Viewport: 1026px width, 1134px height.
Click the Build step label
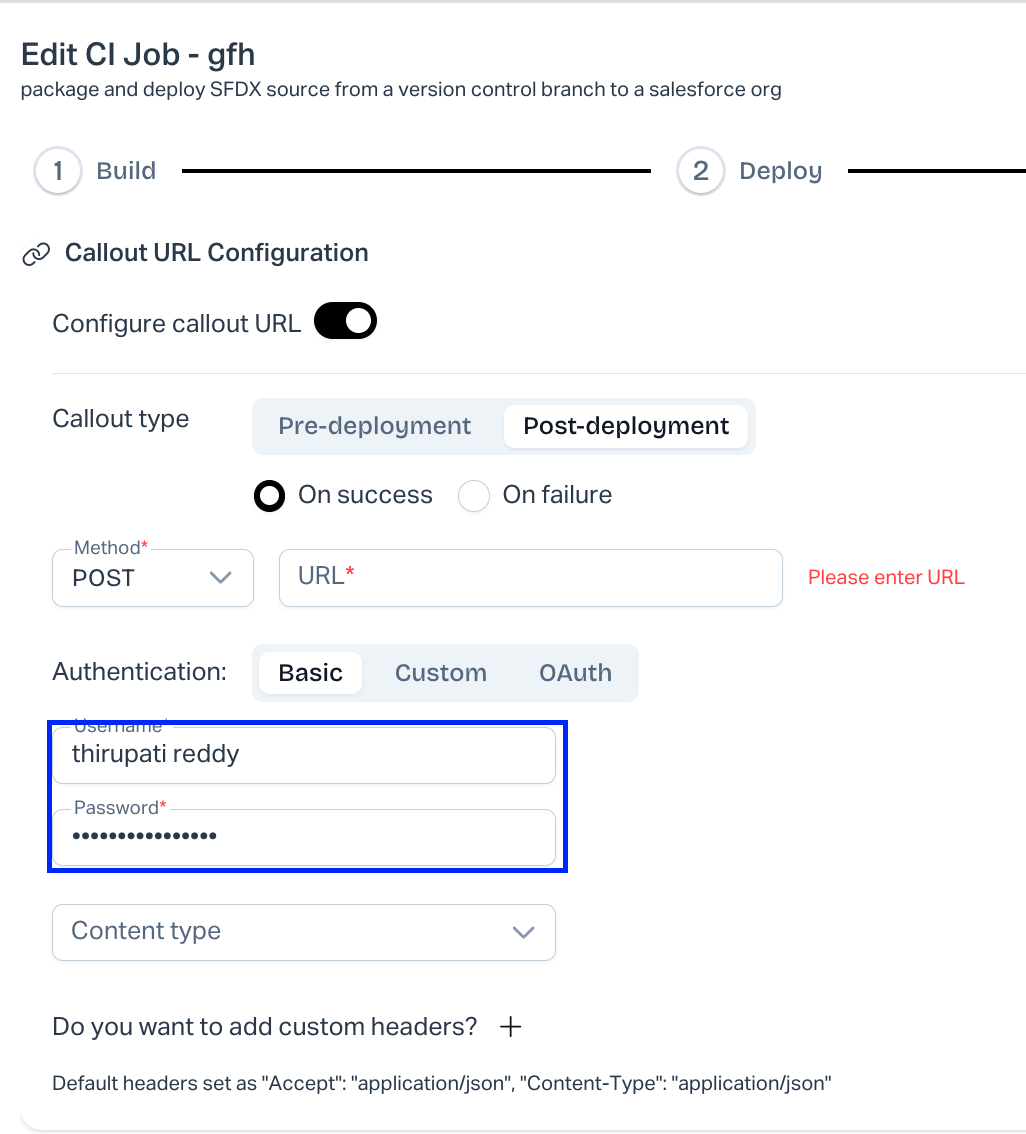126,171
